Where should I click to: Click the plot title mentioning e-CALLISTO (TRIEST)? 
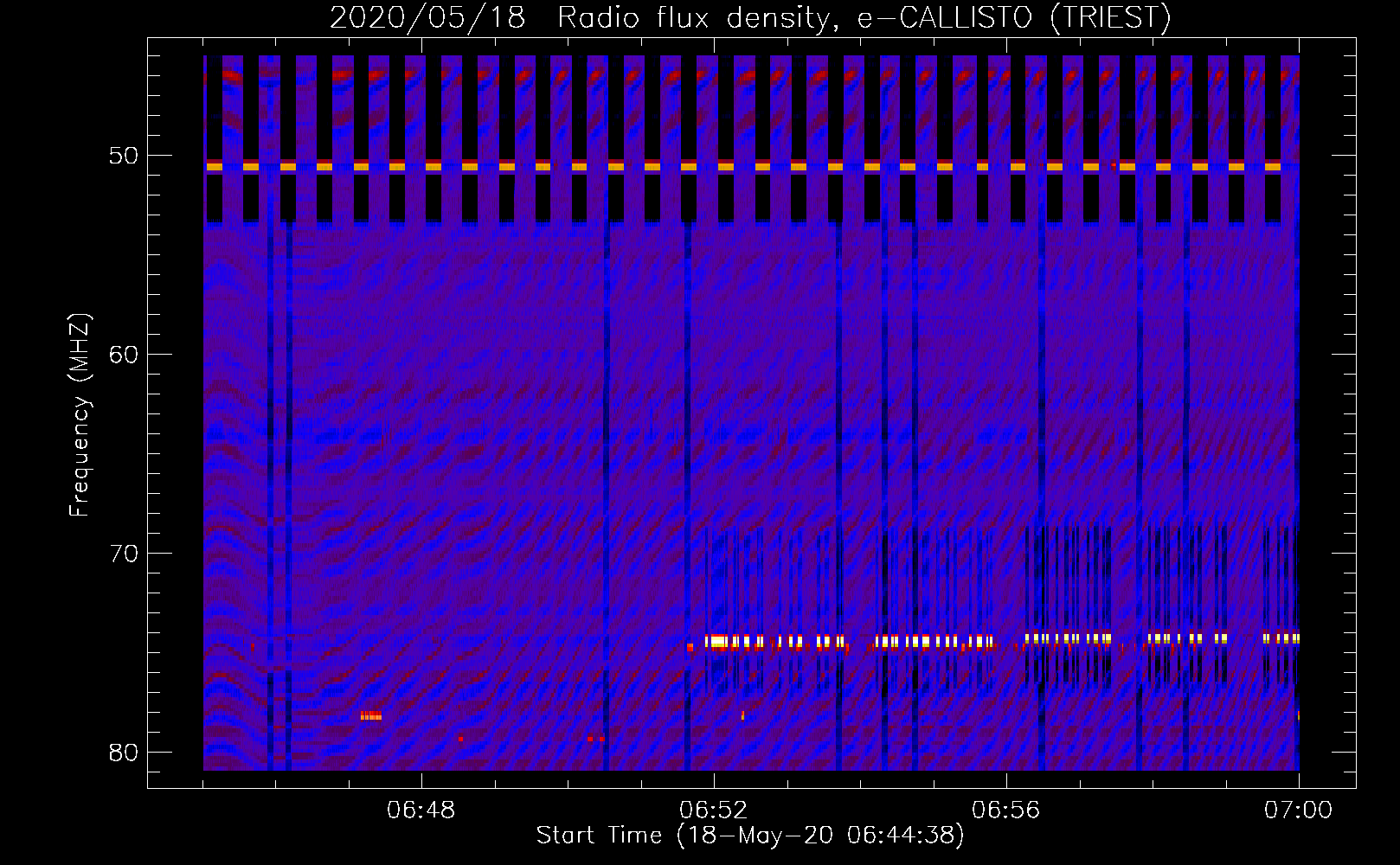[749, 17]
